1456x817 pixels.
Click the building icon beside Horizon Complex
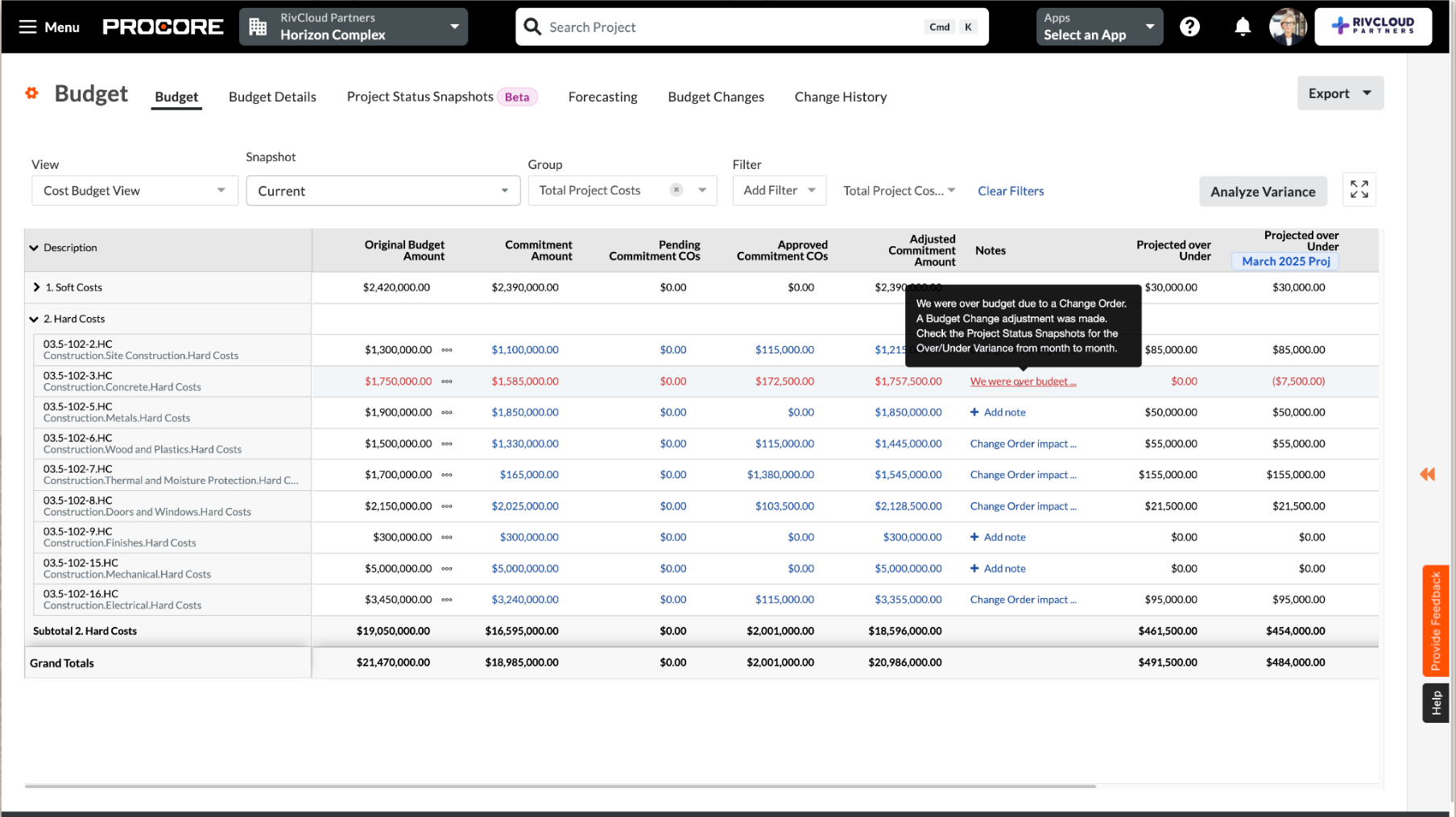click(x=257, y=26)
